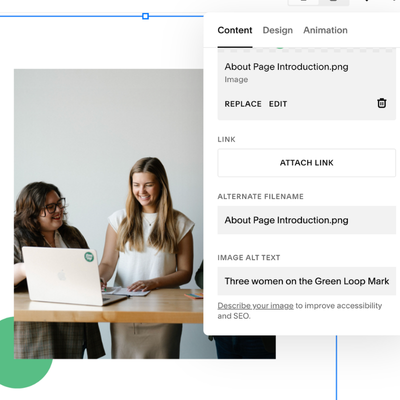The width and height of the screenshot is (400, 400).
Task: Click the ATTACH LINK button
Action: (307, 163)
